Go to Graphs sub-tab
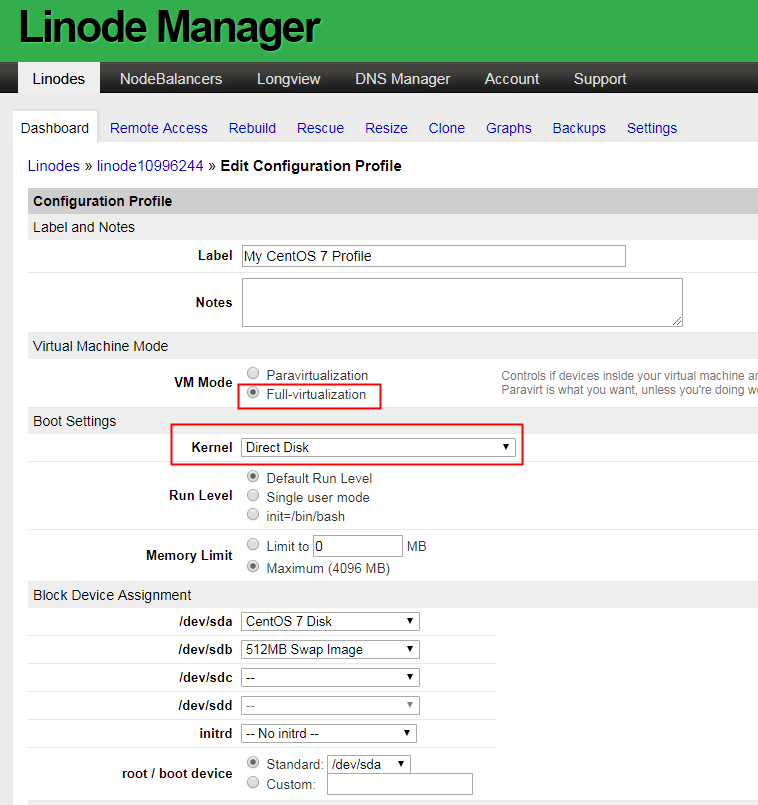This screenshot has width=758, height=805. click(509, 128)
